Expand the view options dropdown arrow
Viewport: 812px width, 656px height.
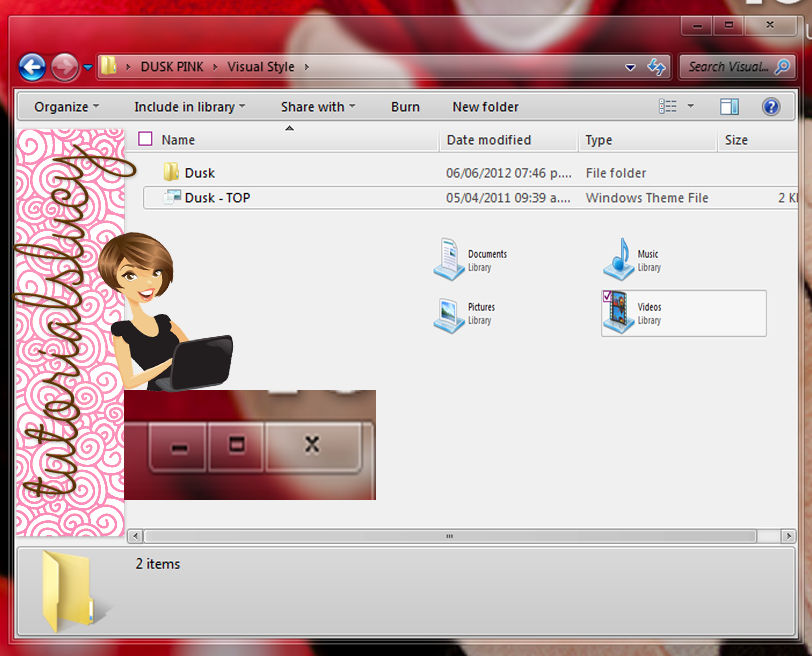[x=691, y=107]
